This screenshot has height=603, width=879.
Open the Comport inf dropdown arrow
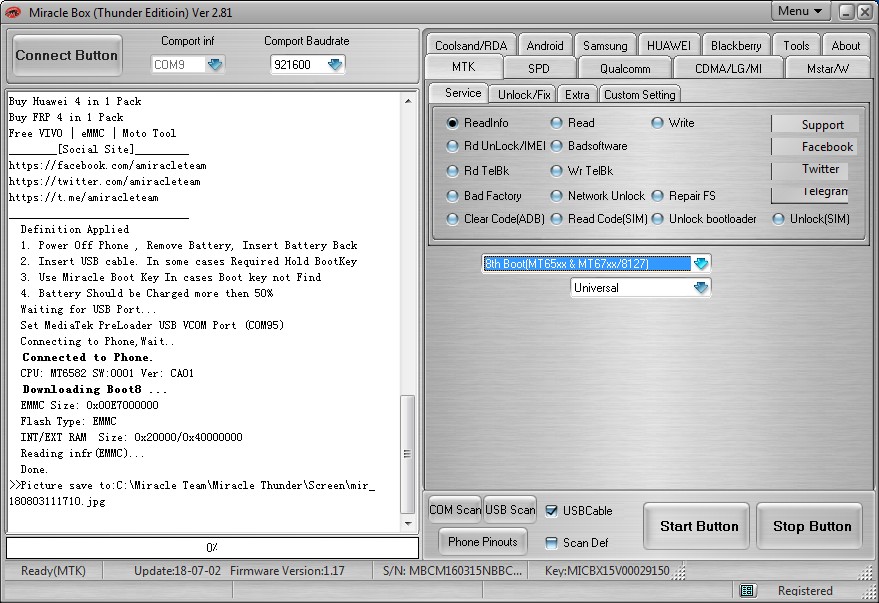click(x=215, y=64)
